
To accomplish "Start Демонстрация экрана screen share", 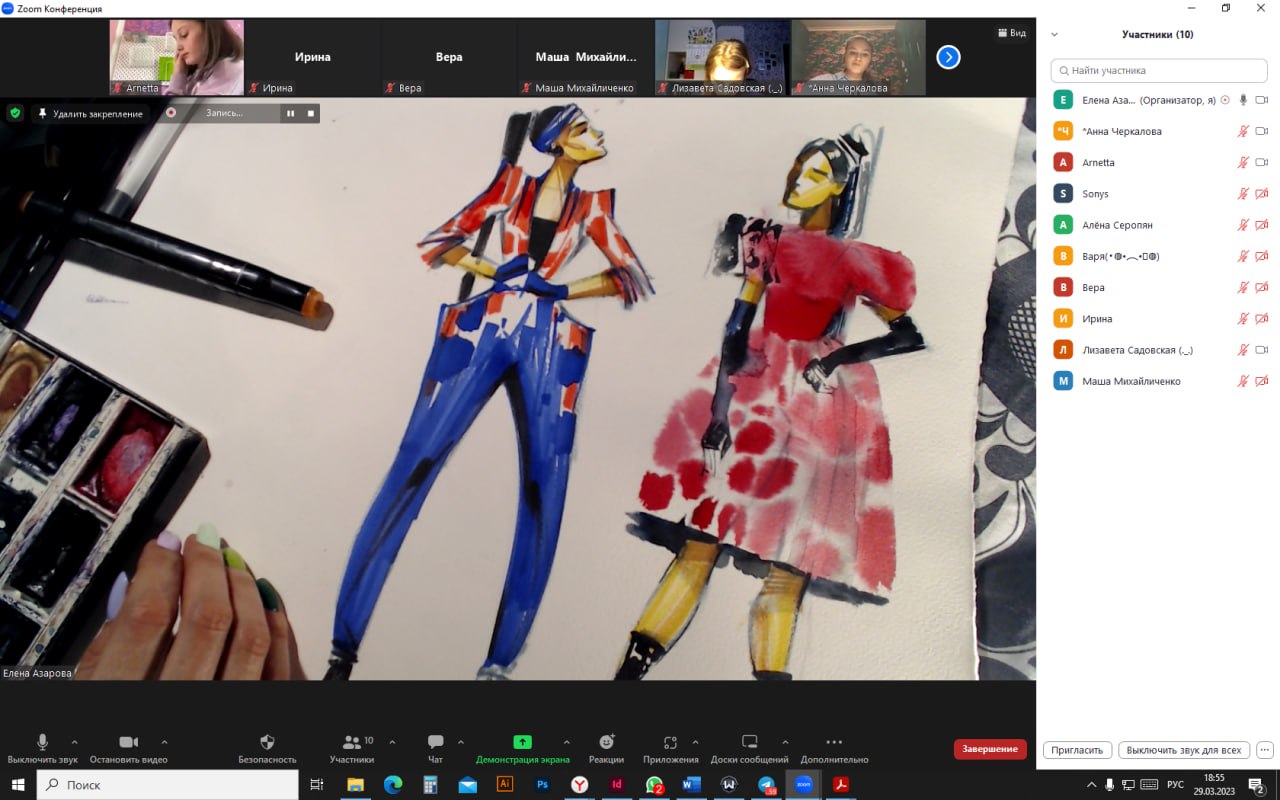I will click(522, 743).
